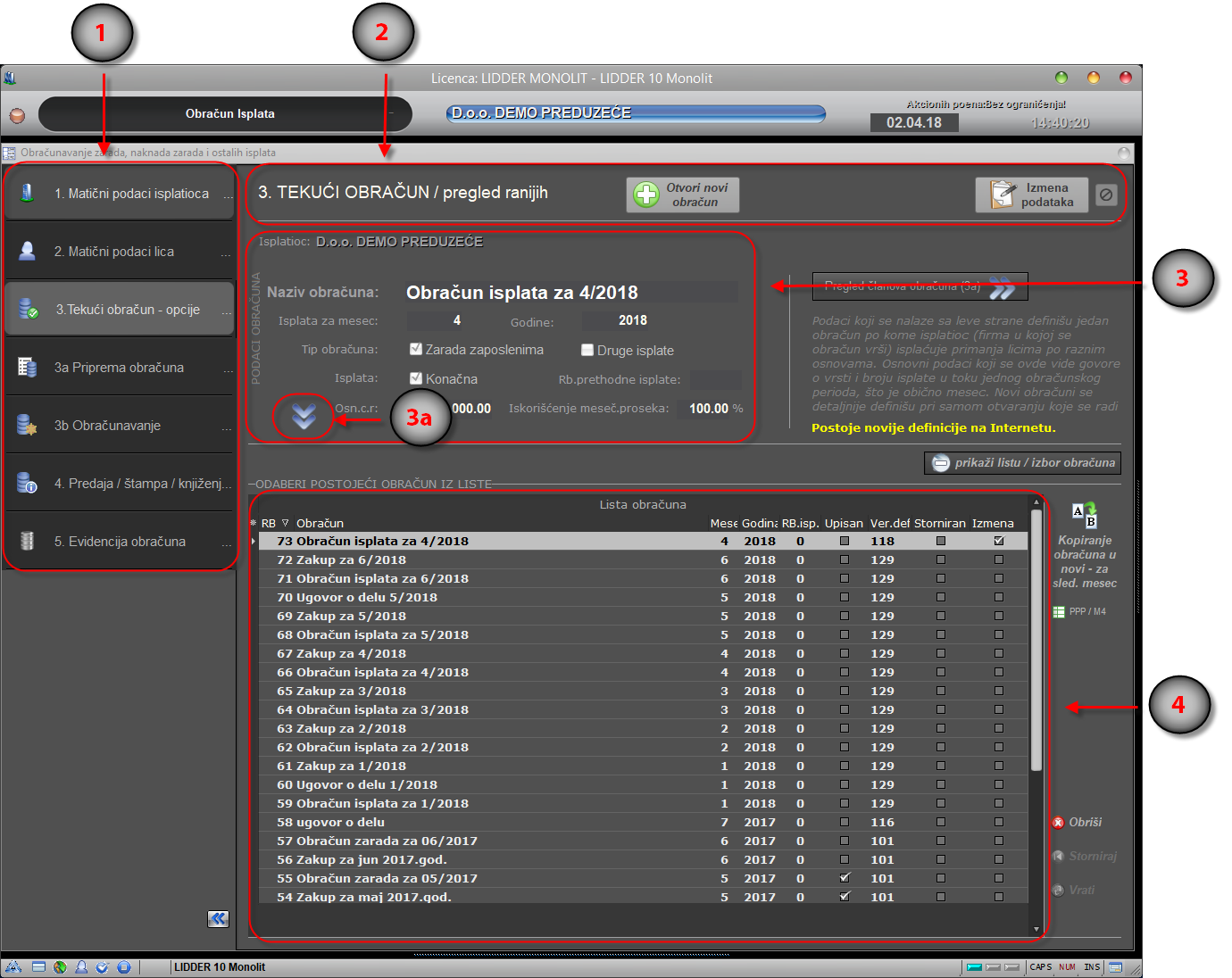Screen dimensions: 1232x978
Task: Toggle Izmena checkbox for 70 Ugovor o delu 5/2018
Action: coord(998,597)
